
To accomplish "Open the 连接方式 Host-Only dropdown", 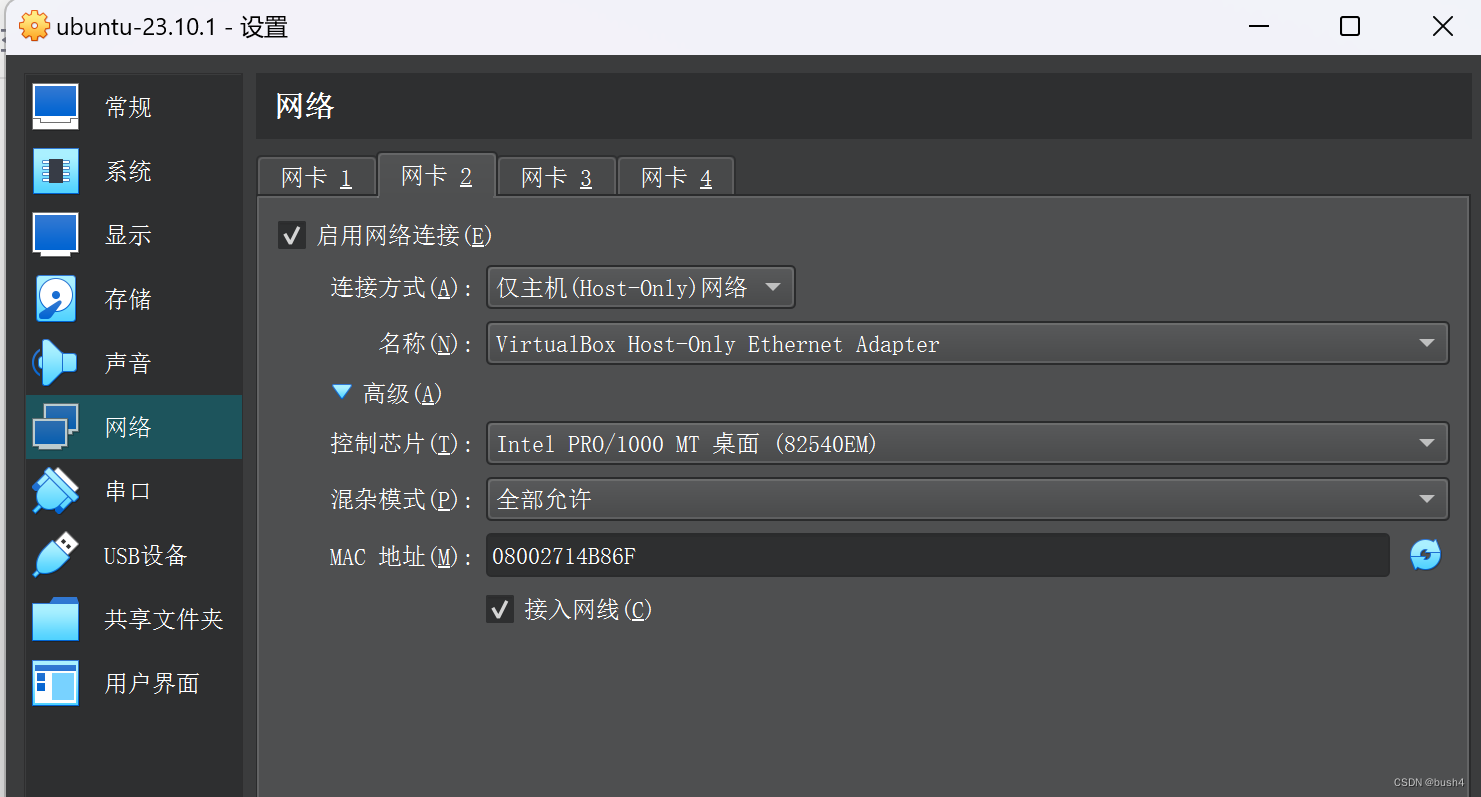I will [641, 288].
